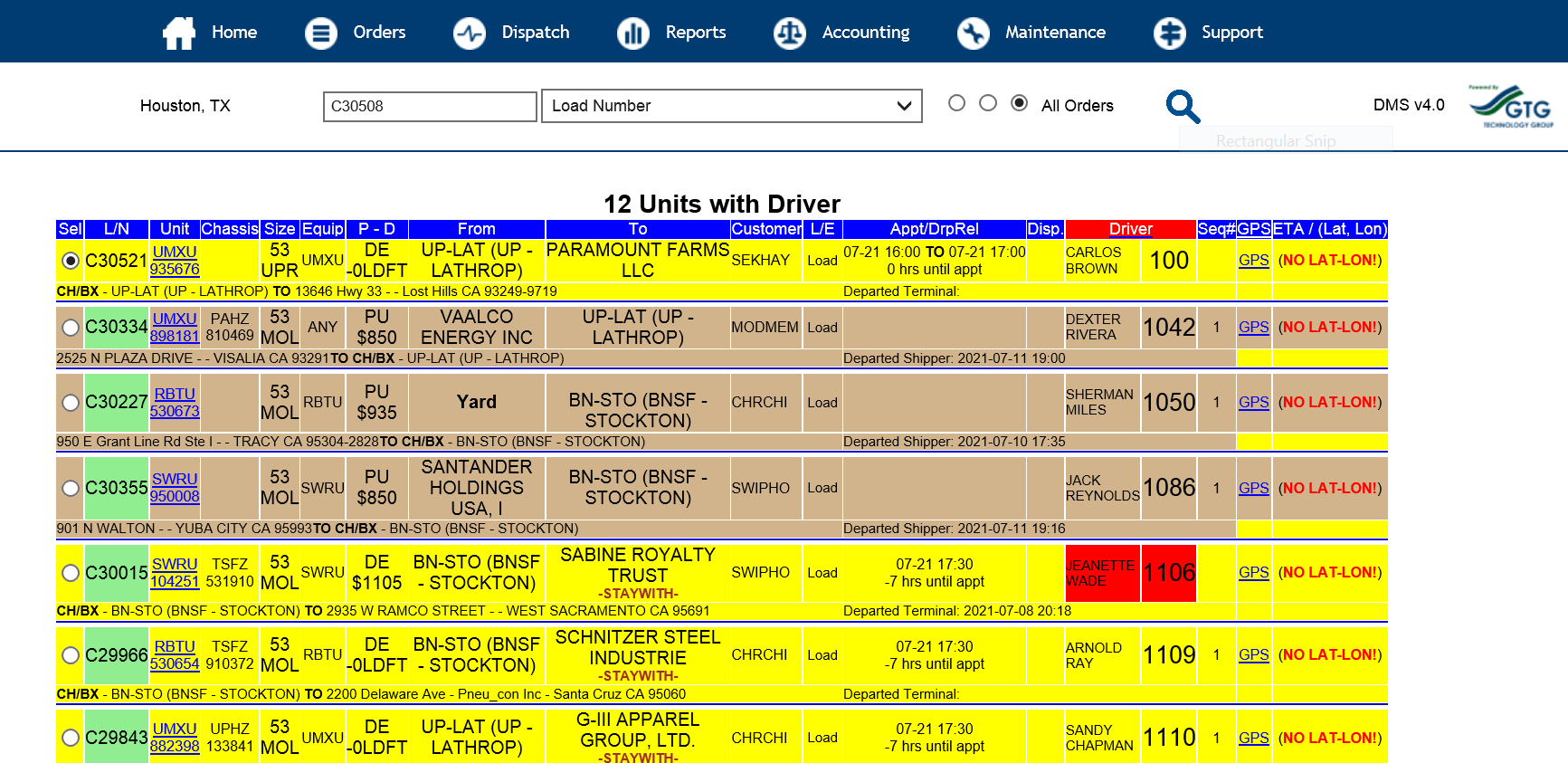Open unit link RBTU 530673
This screenshot has height=763, width=1568.
(x=175, y=403)
